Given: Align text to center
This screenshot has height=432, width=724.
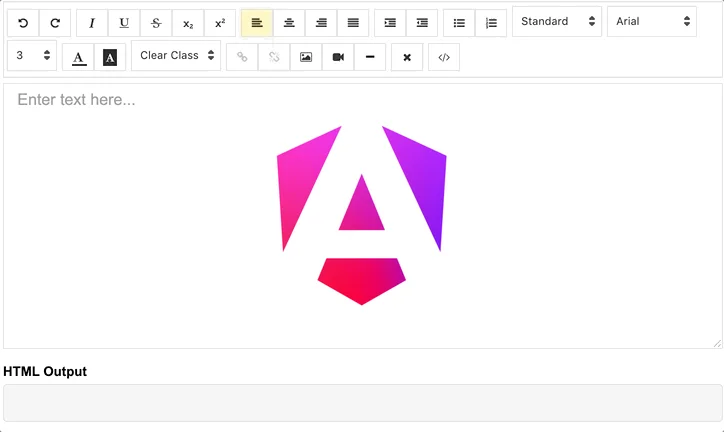Looking at the screenshot, I should pyautogui.click(x=289, y=23).
